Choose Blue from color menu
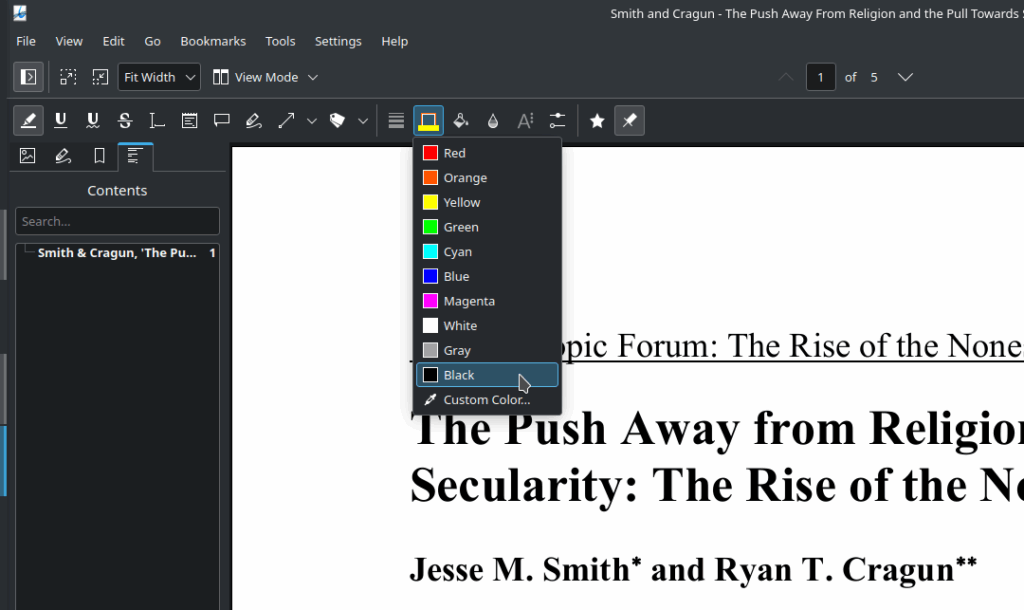 click(x=487, y=276)
